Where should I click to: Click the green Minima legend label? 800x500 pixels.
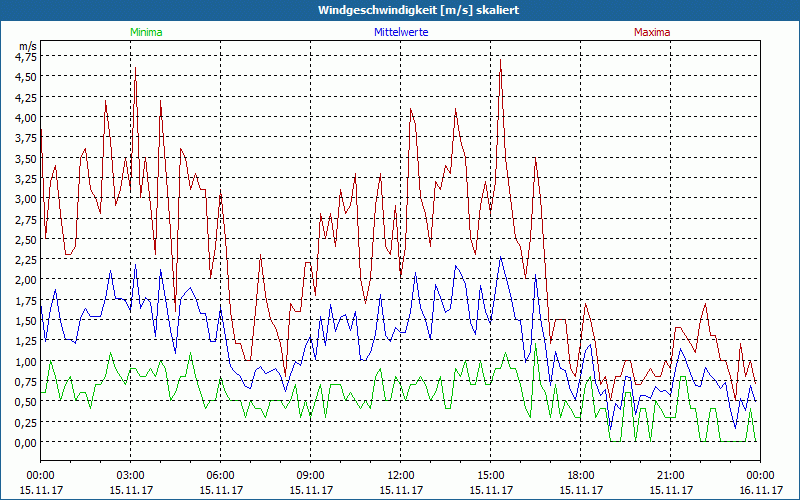tap(145, 32)
